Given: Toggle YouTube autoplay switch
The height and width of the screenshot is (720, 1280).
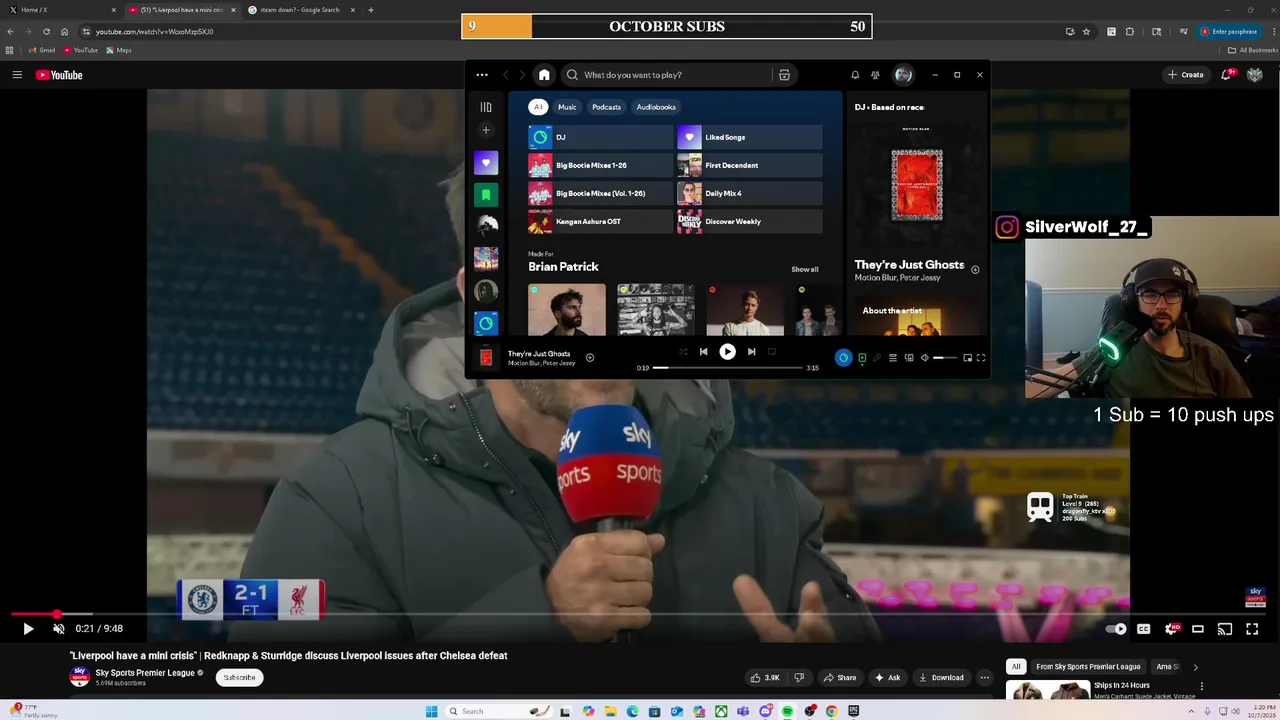Looking at the screenshot, I should [x=1116, y=629].
